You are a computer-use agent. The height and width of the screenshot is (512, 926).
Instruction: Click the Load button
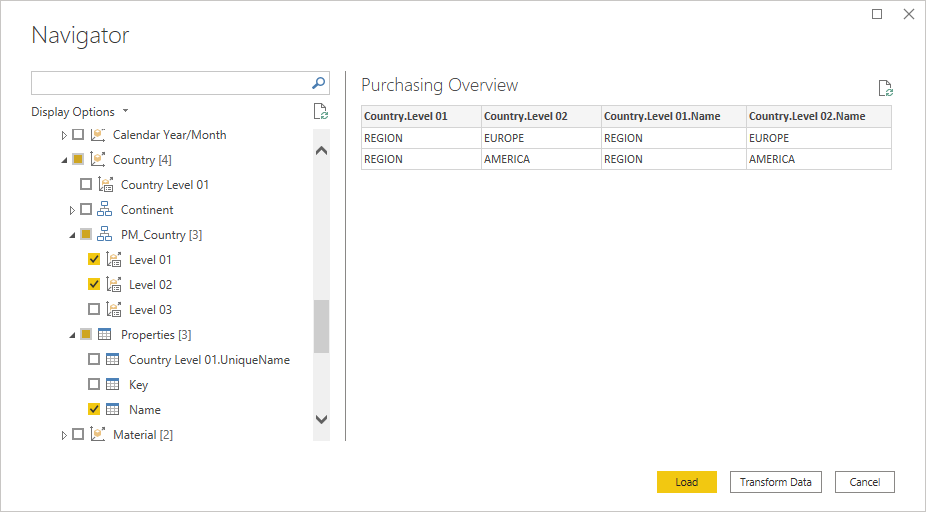pyautogui.click(x=686, y=482)
